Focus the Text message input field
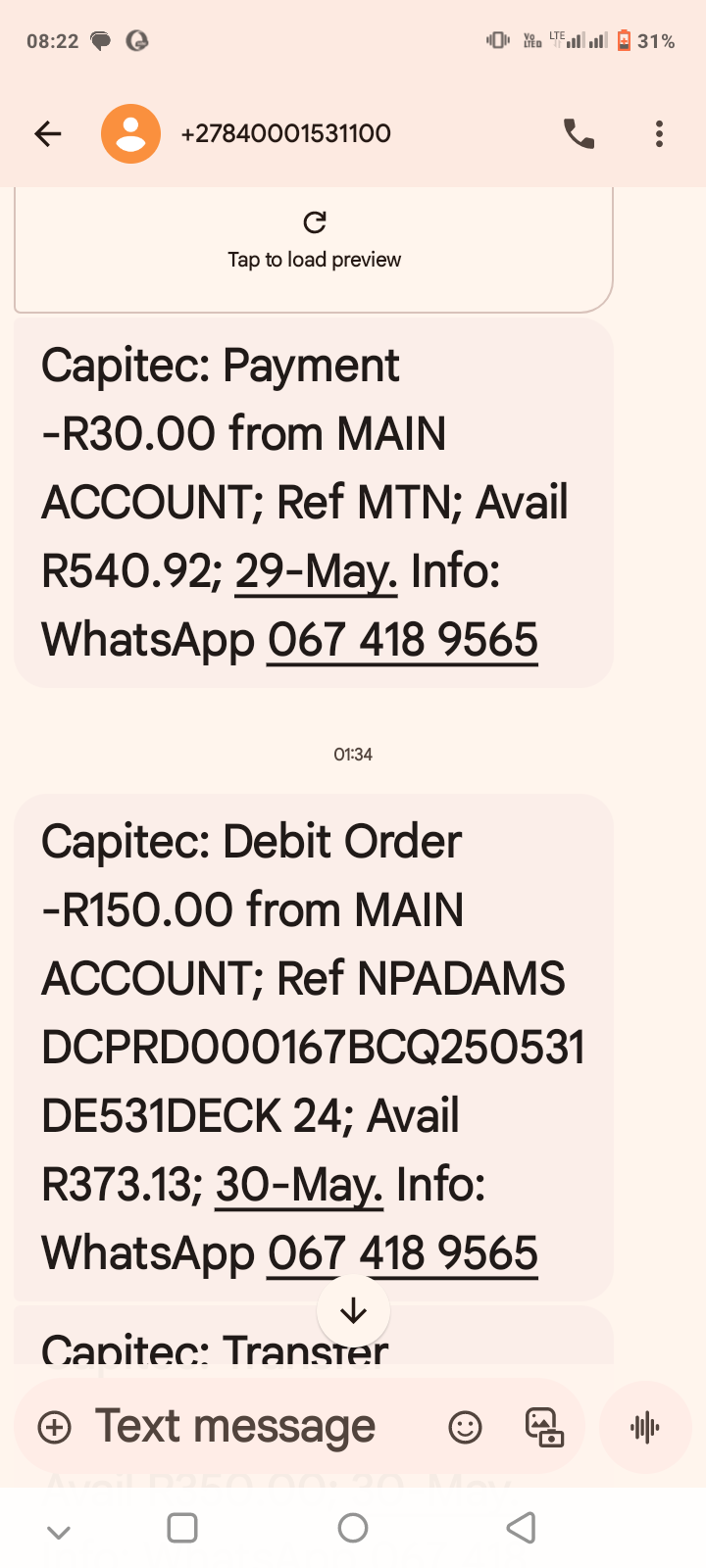 tap(235, 1427)
